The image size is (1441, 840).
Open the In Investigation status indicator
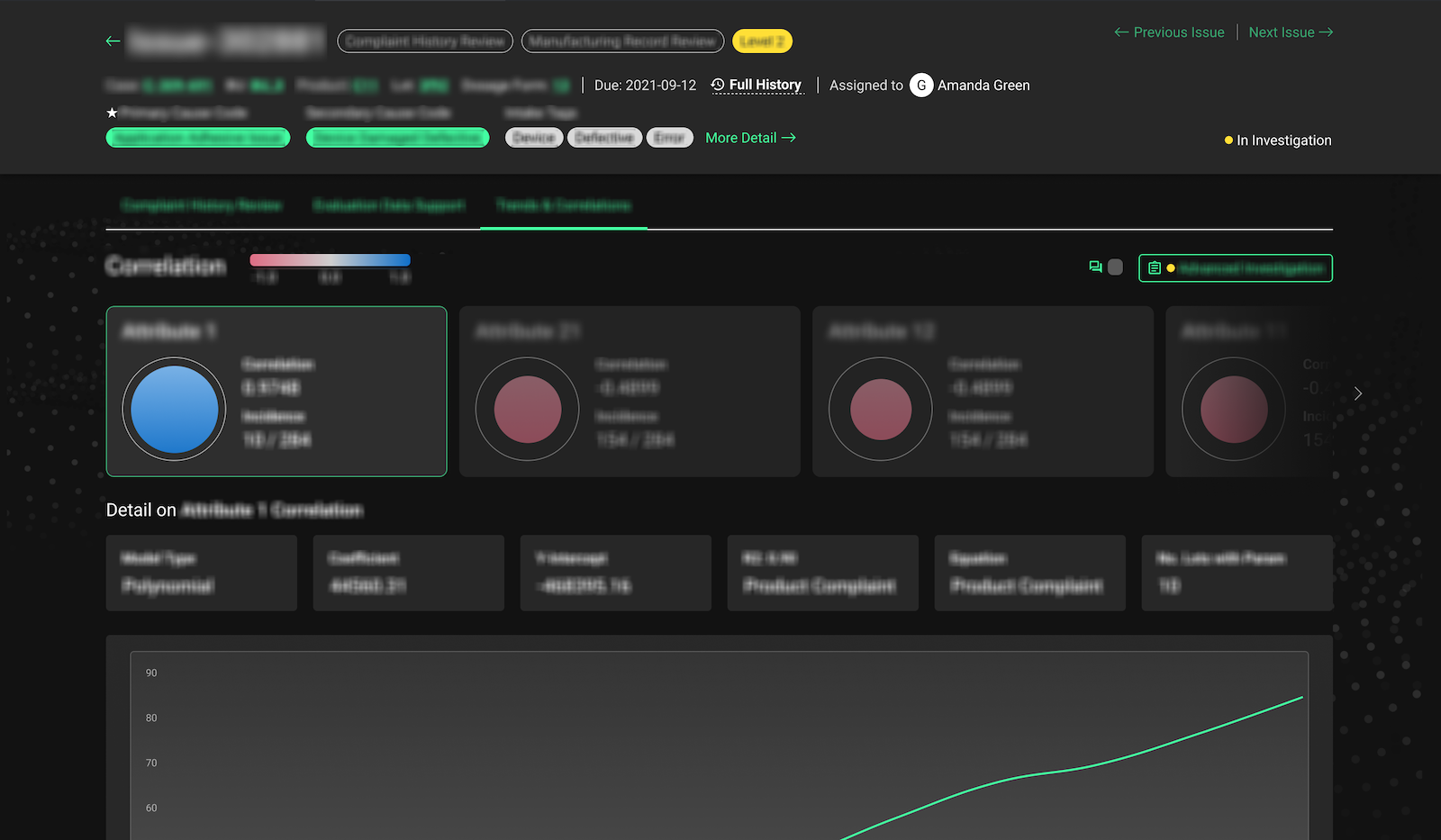(1277, 140)
